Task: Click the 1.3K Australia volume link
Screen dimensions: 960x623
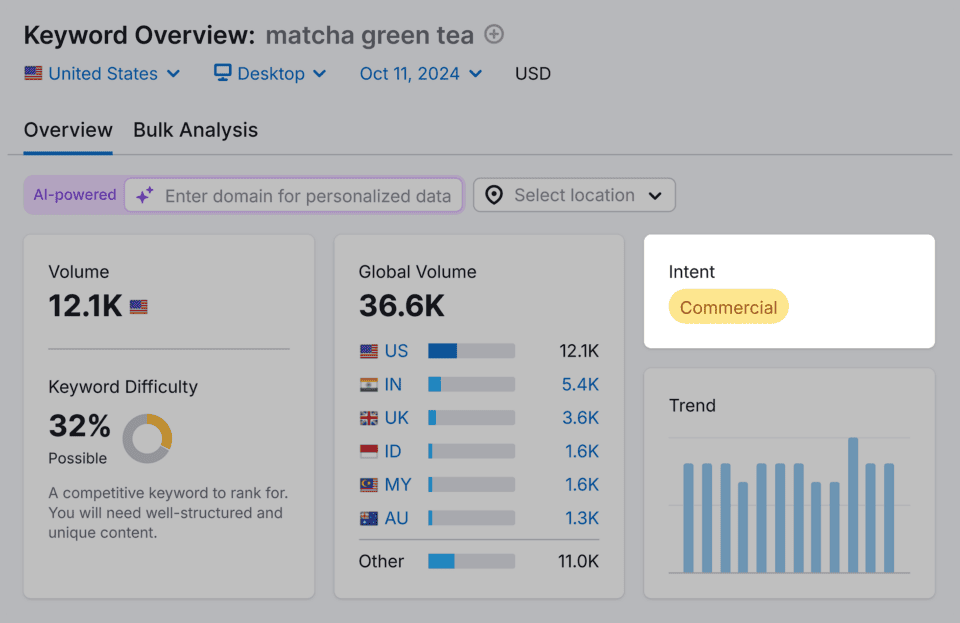Action: click(x=580, y=518)
